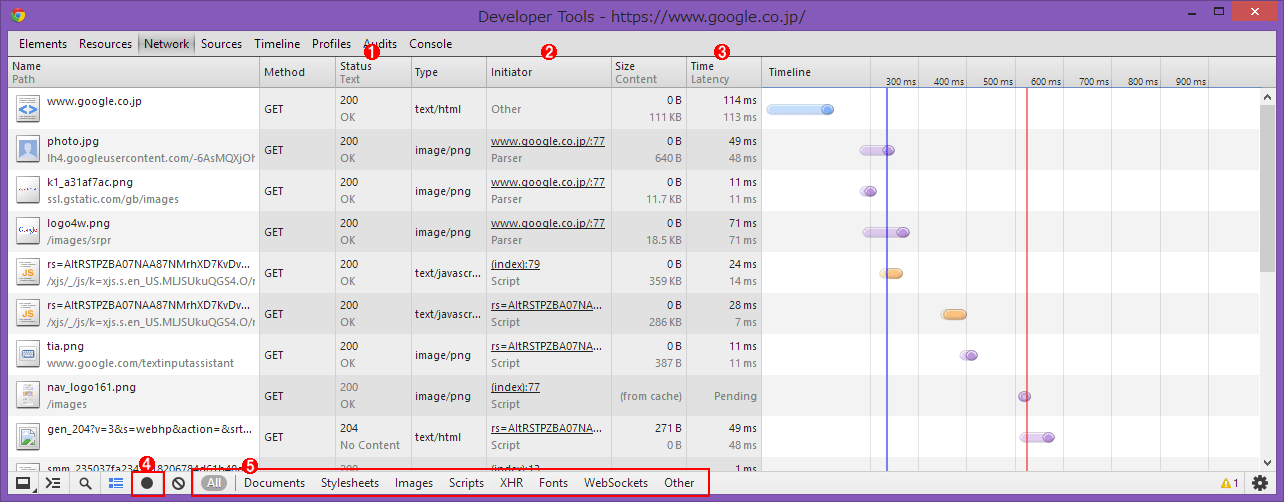Viewport: 1284px width, 502px height.
Task: Click the k1_a31af7ac.png thumbnail icon
Action: point(28,191)
